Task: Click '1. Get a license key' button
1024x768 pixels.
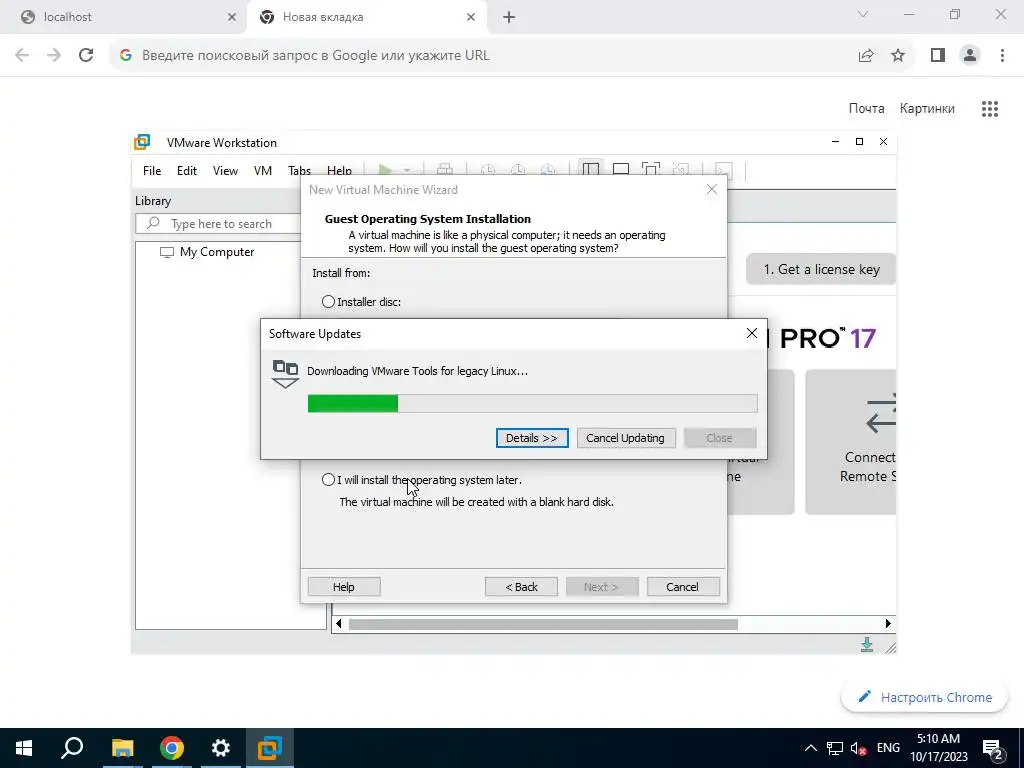Action: (821, 269)
